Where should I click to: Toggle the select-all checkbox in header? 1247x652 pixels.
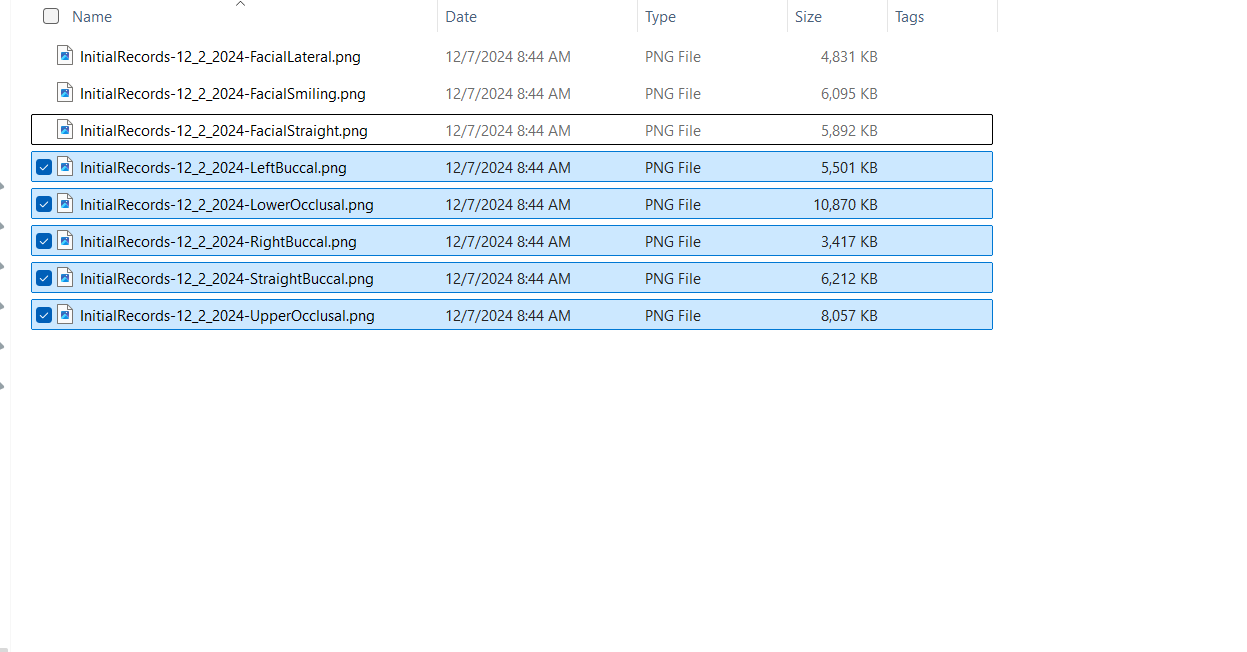point(51,16)
